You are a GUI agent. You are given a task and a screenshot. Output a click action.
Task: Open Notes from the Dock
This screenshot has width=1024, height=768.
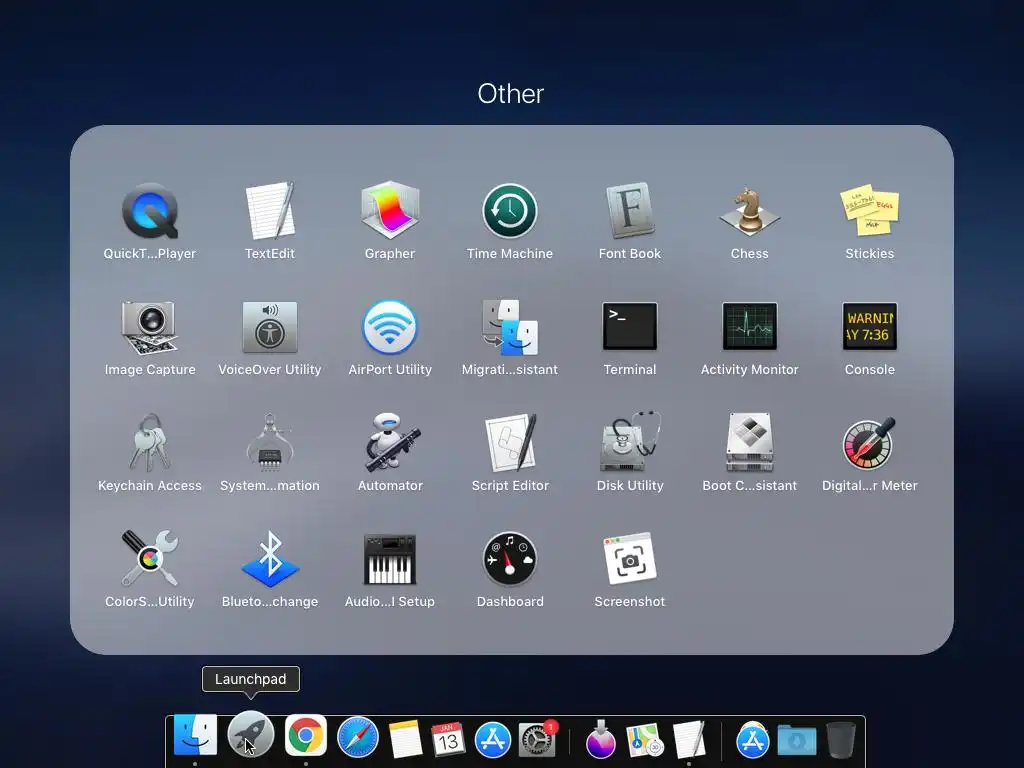tap(406, 739)
